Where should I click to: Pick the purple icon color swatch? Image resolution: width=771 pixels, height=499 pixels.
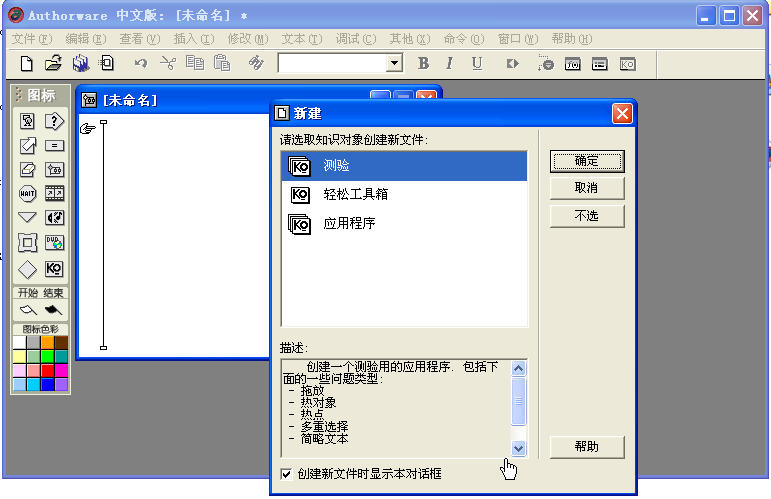(61, 384)
